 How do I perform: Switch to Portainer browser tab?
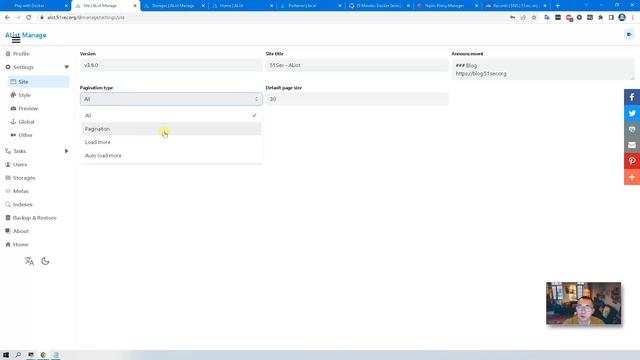(x=311, y=6)
